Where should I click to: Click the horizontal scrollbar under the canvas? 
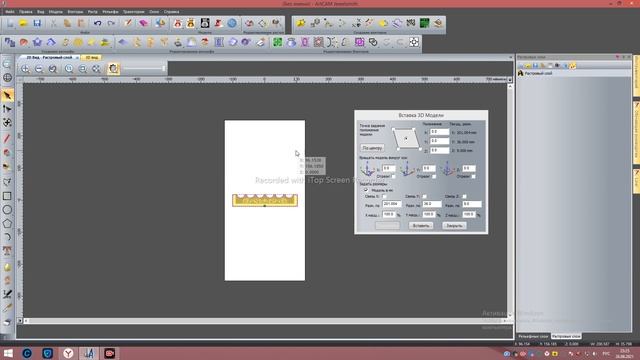click(x=264, y=321)
